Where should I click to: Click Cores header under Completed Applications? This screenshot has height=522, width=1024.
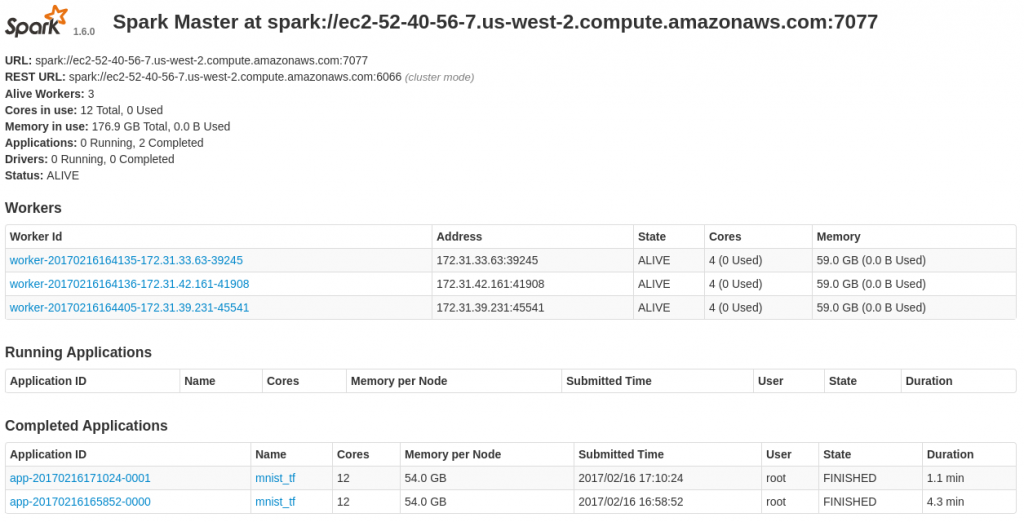pos(353,454)
